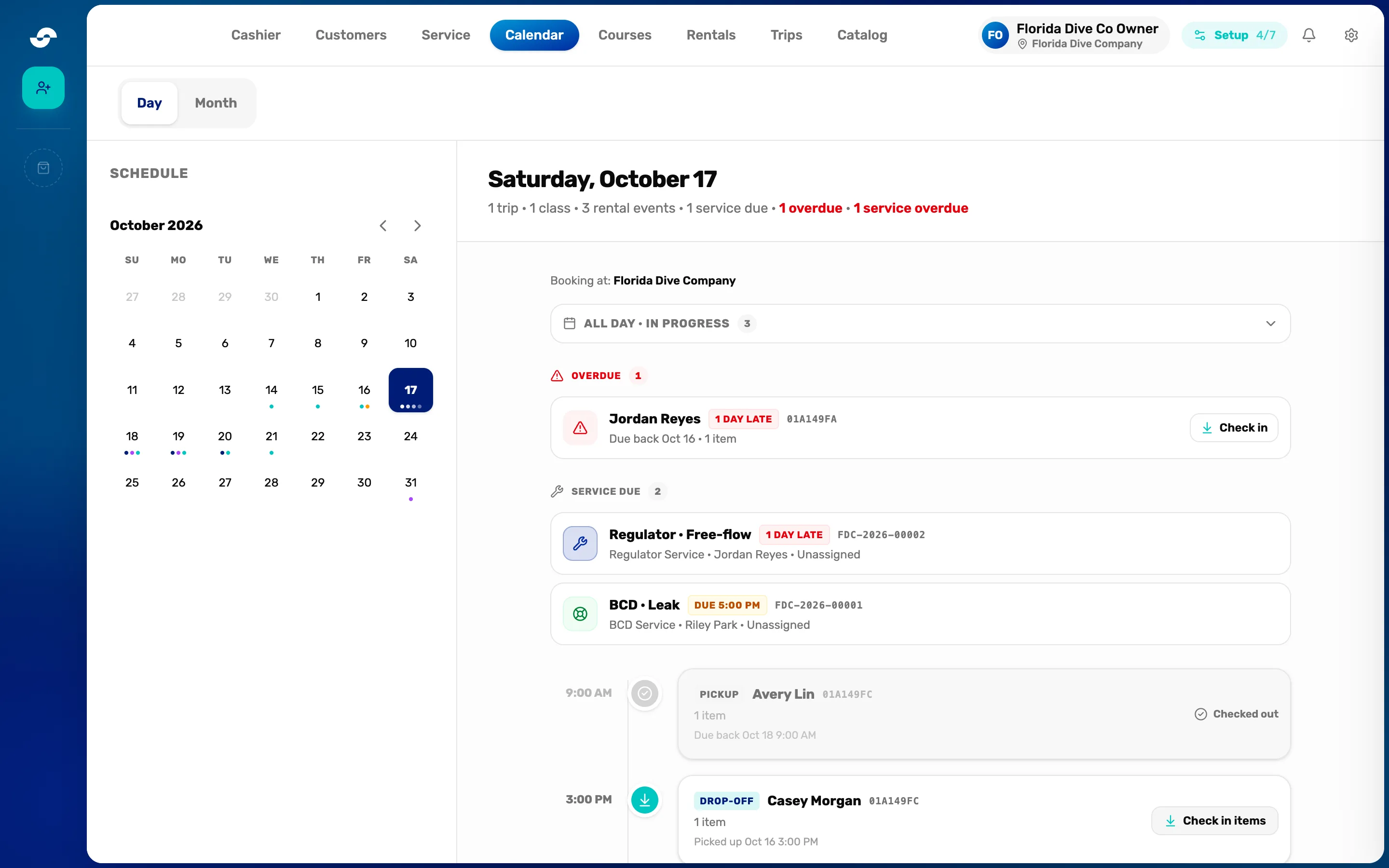The width and height of the screenshot is (1389, 868).
Task: Click the 9:00 AM checked timeline marker
Action: pyautogui.click(x=644, y=693)
